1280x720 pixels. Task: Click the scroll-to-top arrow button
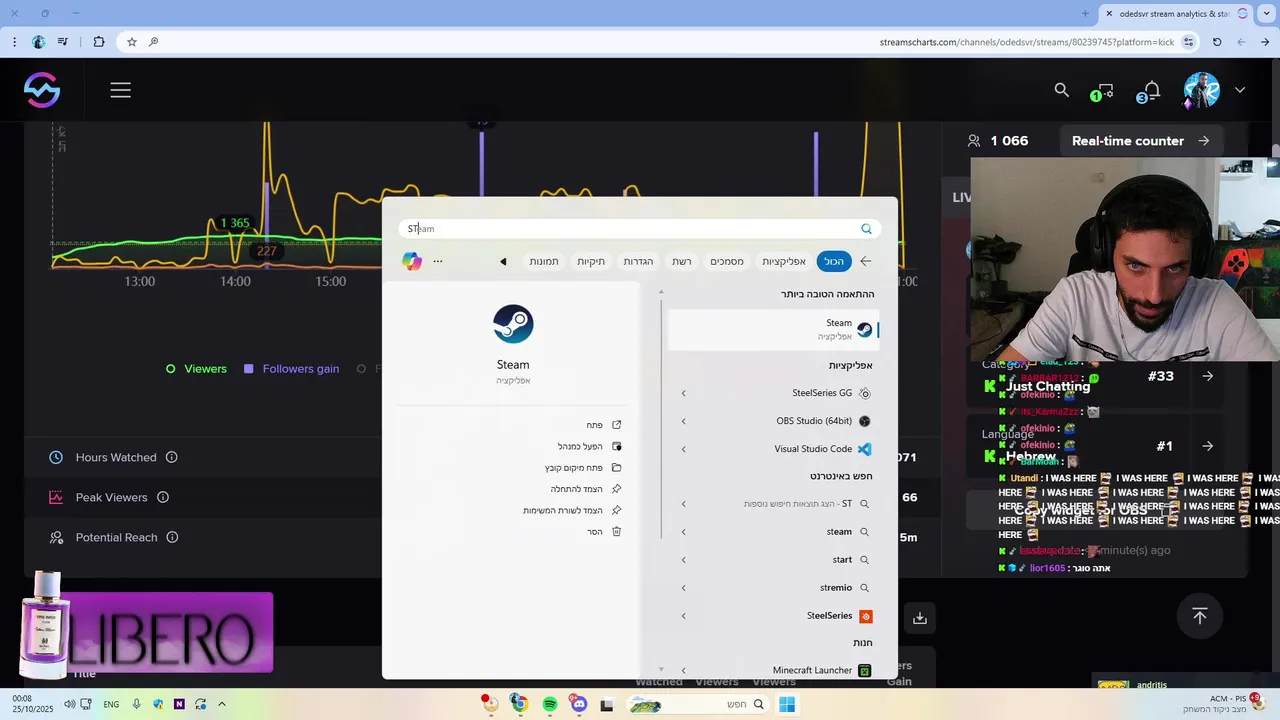(1200, 616)
